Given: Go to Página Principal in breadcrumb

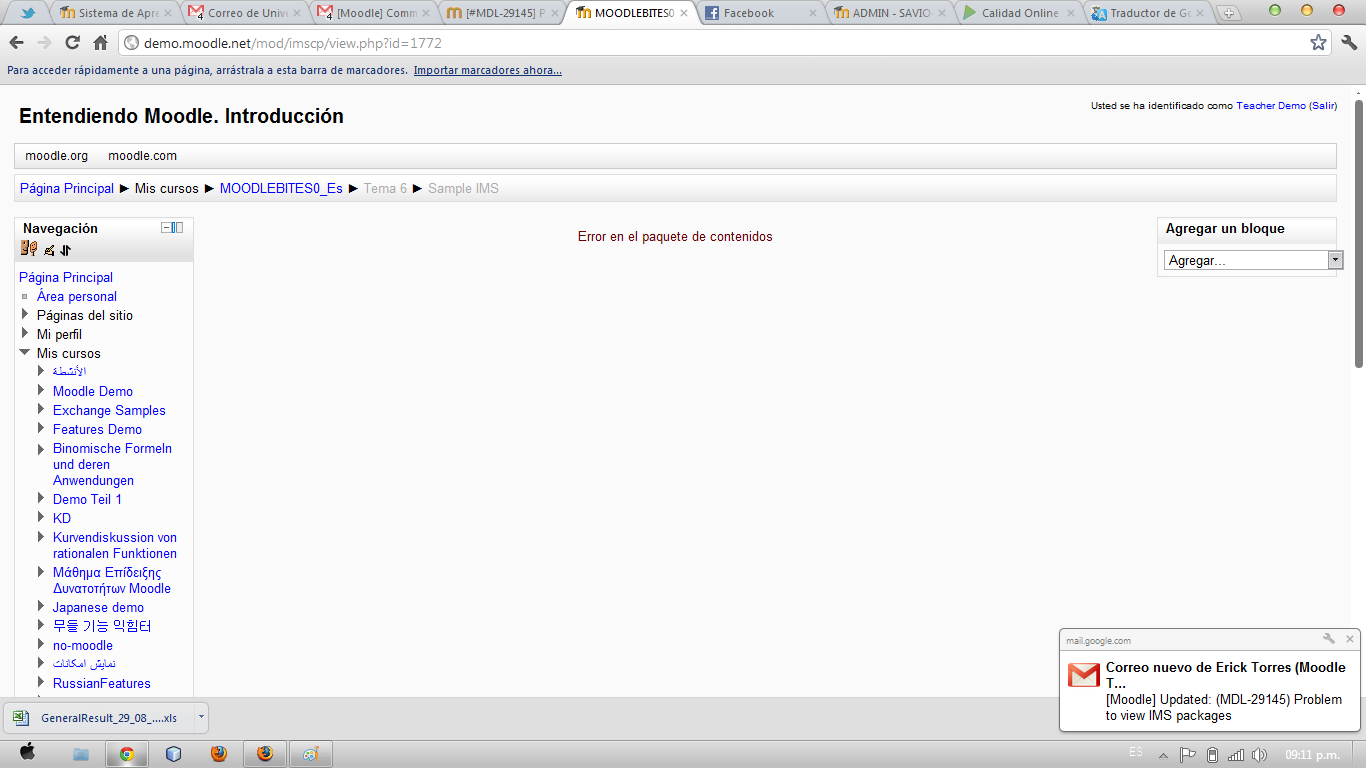Looking at the screenshot, I should point(67,188).
